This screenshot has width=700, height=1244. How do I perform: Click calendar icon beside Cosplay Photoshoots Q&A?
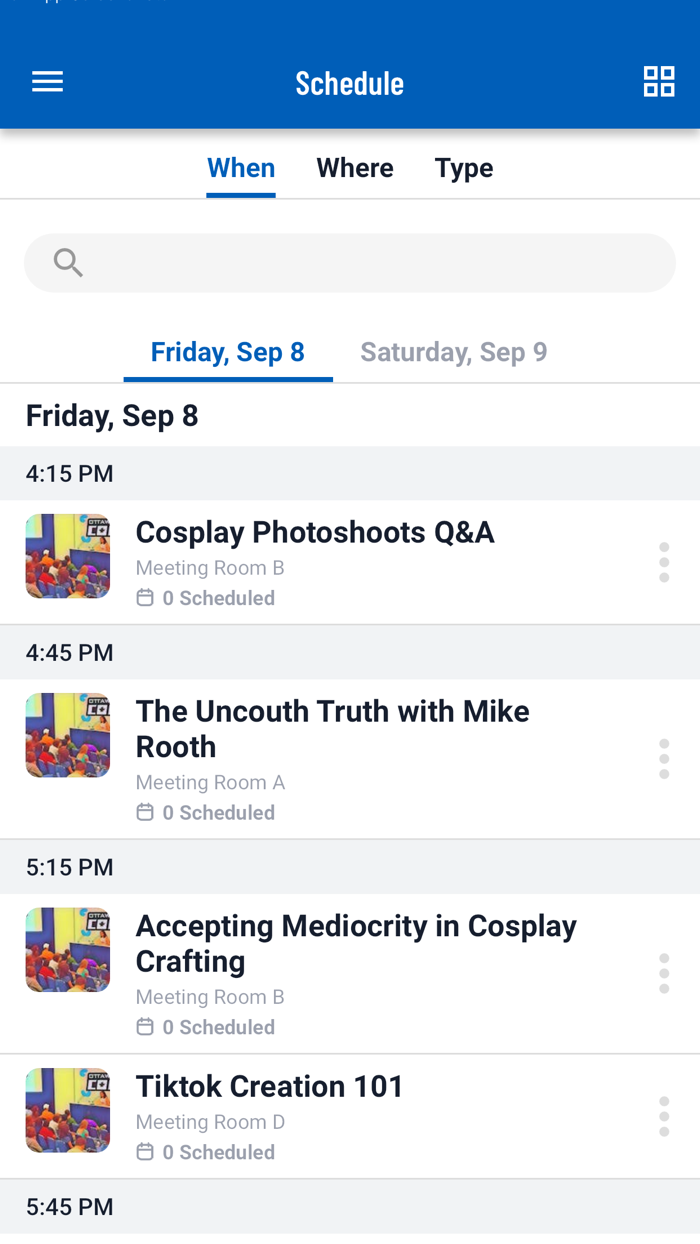coord(144,597)
